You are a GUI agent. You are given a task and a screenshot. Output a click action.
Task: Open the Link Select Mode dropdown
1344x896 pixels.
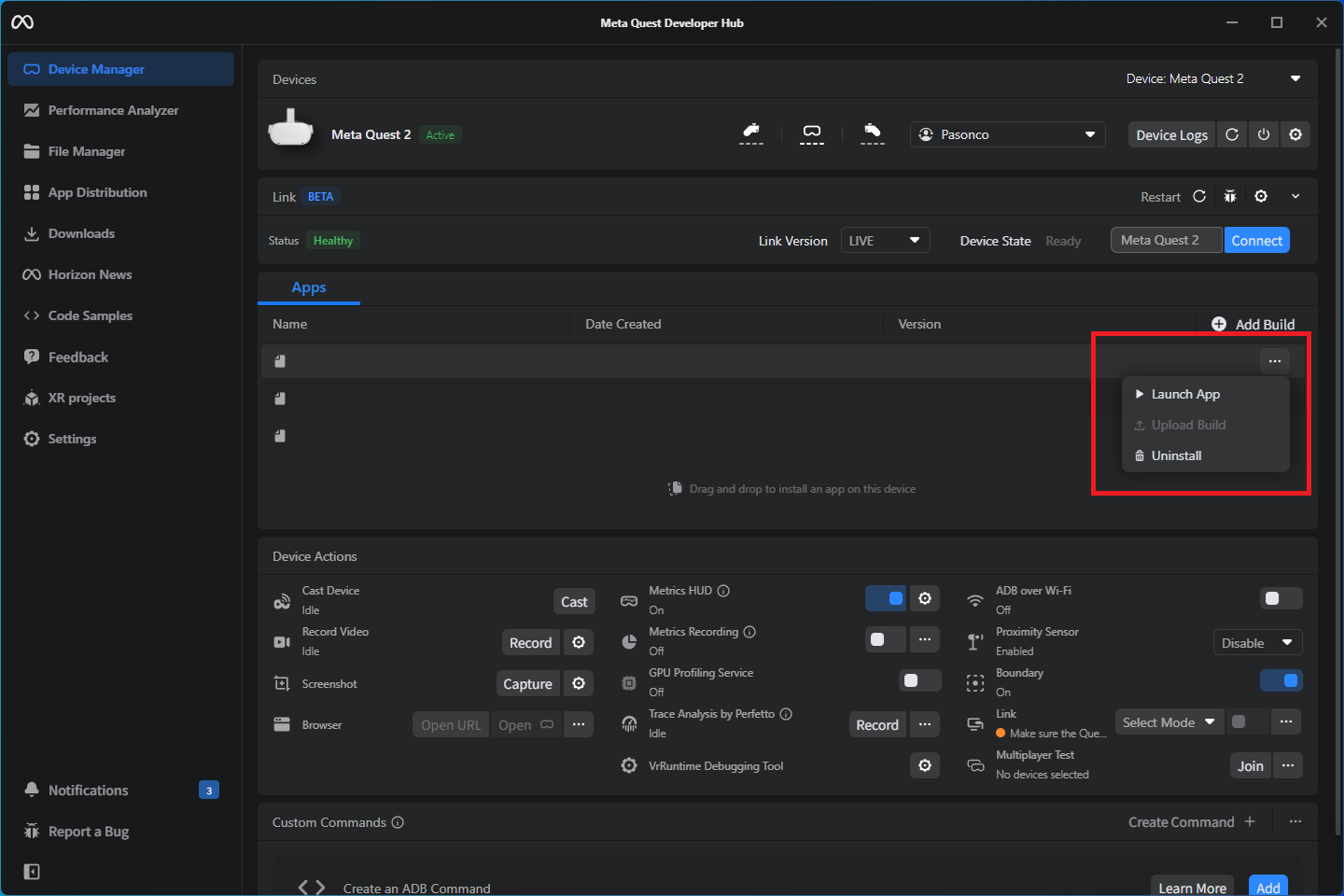1169,721
